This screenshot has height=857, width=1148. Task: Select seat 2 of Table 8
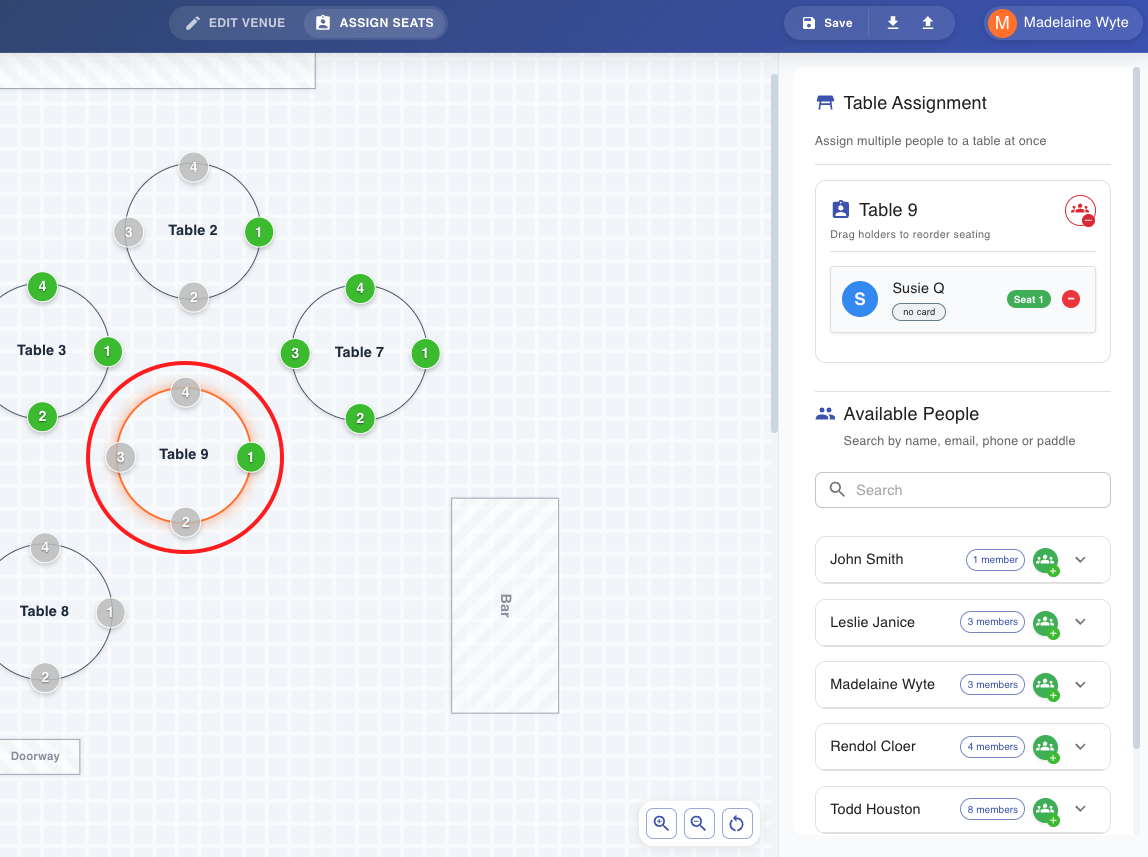[45, 677]
